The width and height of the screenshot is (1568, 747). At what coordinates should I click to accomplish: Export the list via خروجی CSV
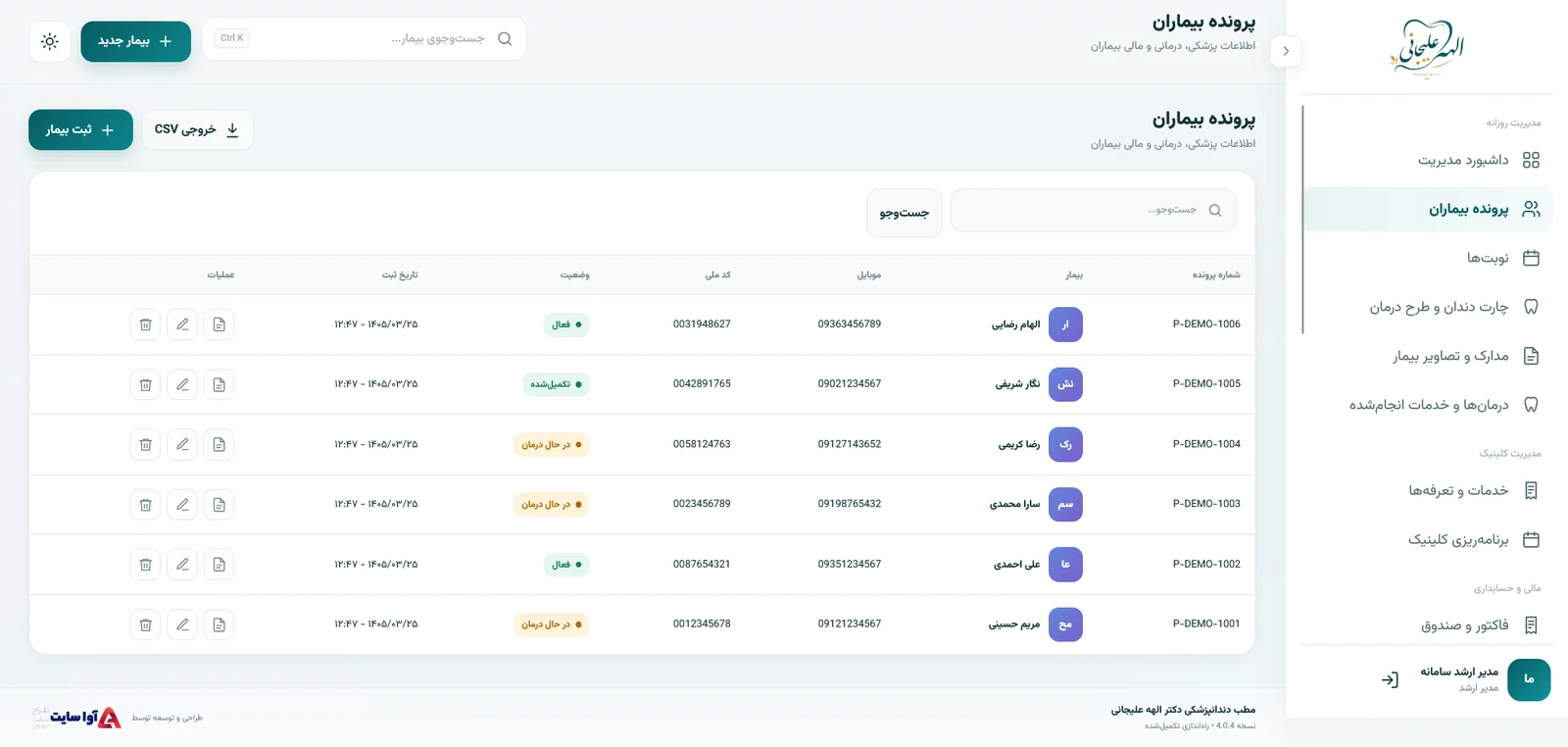coord(197,129)
